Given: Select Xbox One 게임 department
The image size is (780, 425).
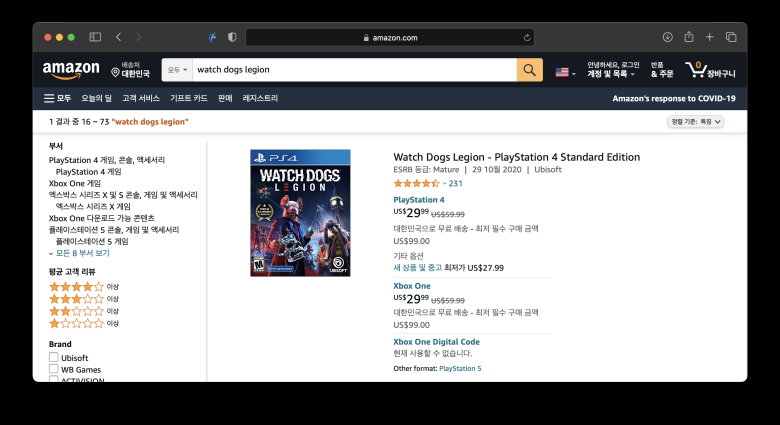Looking at the screenshot, I should [75, 183].
